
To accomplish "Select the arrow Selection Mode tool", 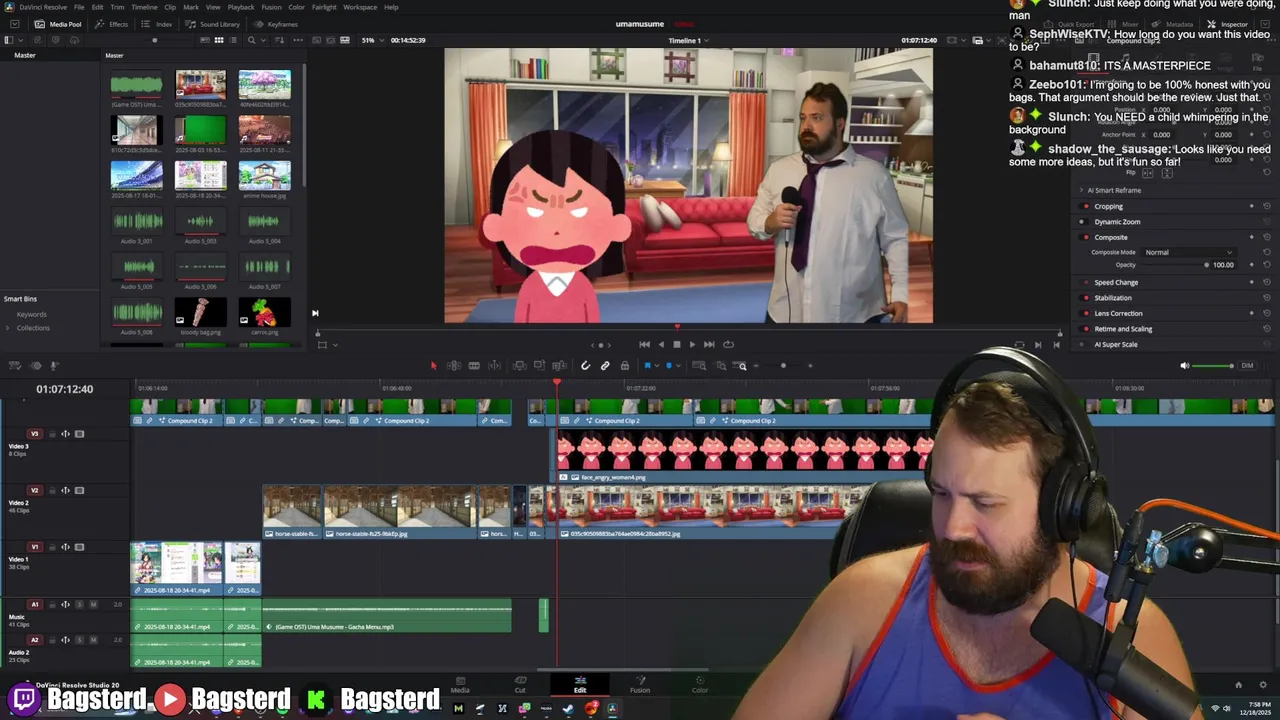I will click(x=433, y=366).
